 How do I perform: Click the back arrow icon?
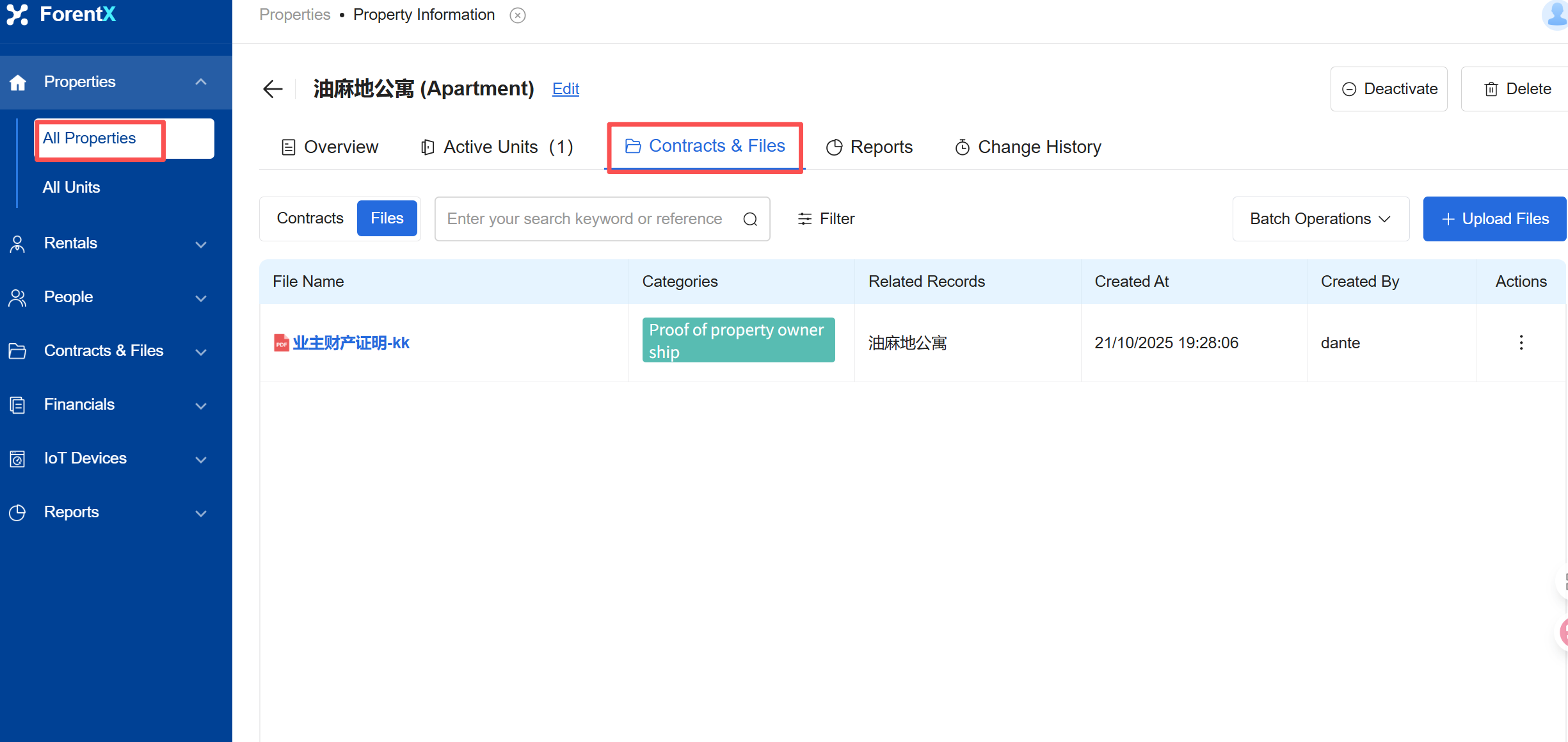pyautogui.click(x=273, y=89)
